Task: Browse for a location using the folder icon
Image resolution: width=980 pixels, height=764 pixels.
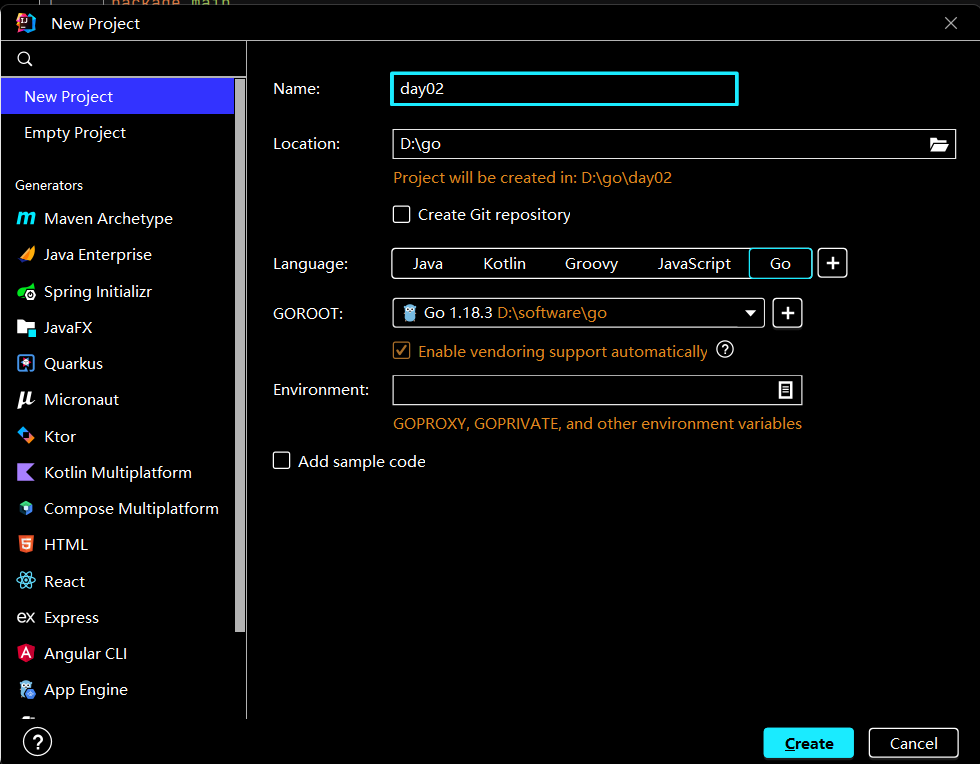Action: click(x=939, y=144)
